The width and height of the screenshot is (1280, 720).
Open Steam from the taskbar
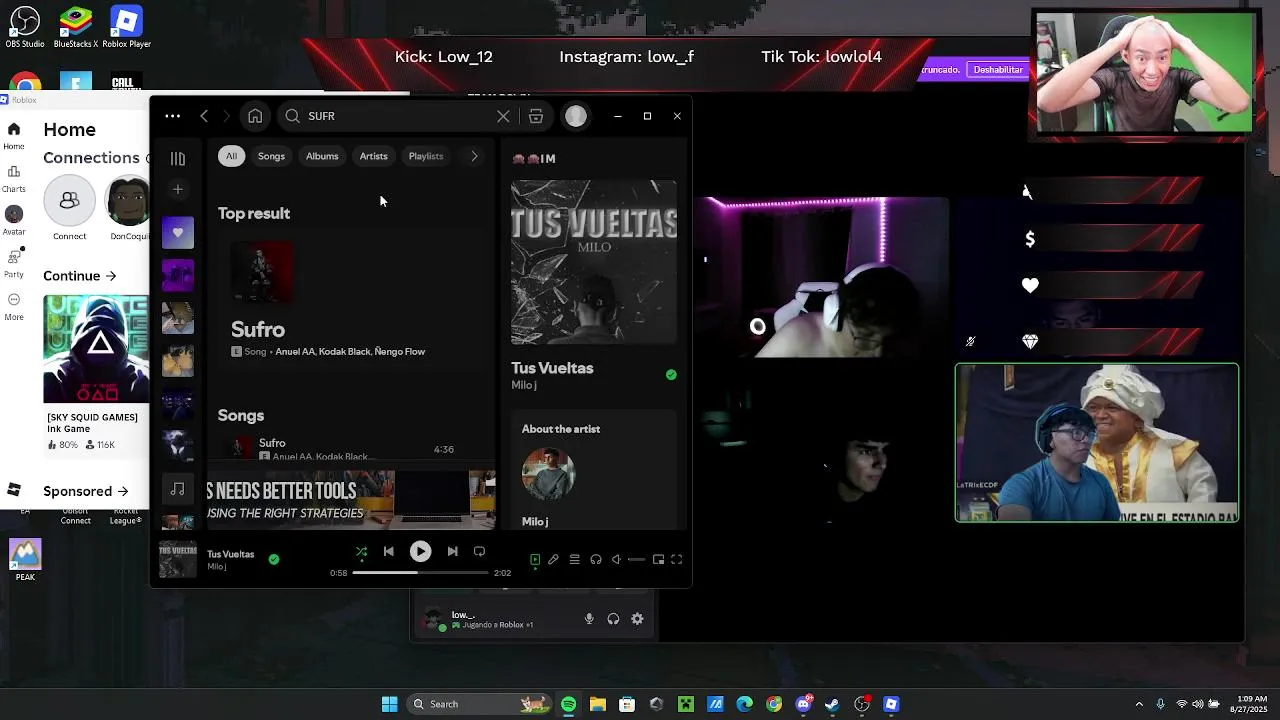click(x=832, y=704)
